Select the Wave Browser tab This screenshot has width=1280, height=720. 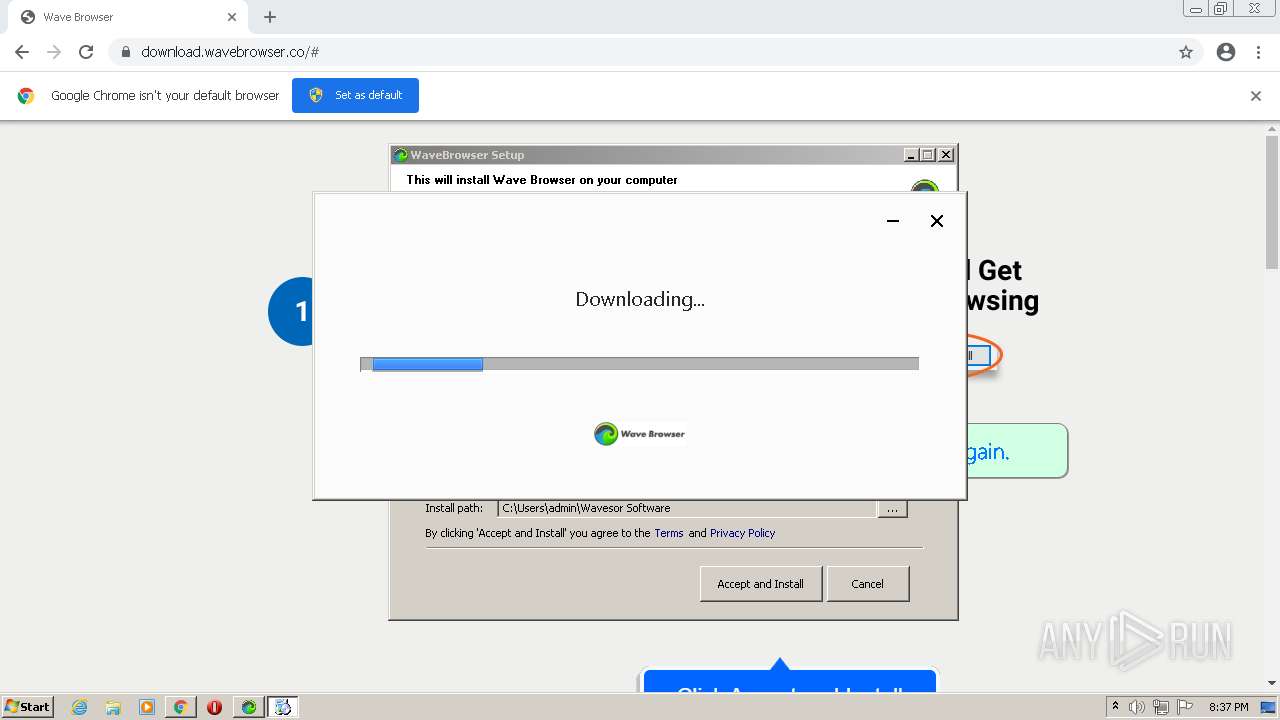[x=126, y=17]
